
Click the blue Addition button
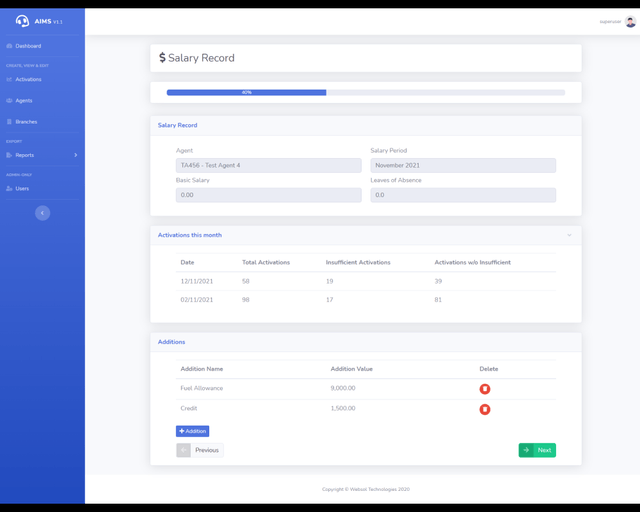point(192,431)
